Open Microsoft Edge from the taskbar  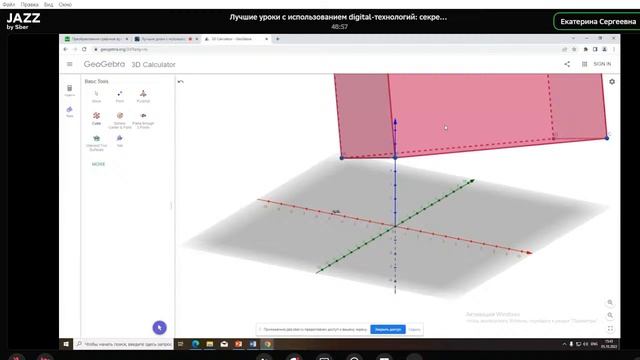(x=196, y=344)
